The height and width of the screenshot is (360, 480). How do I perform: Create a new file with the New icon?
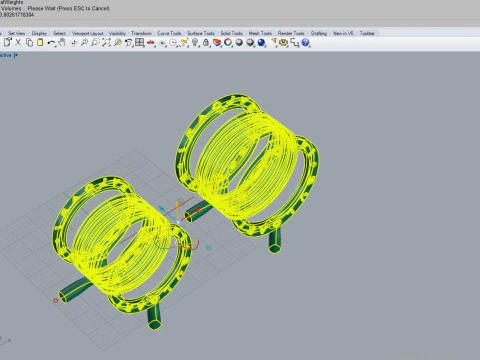[x=8, y=42]
